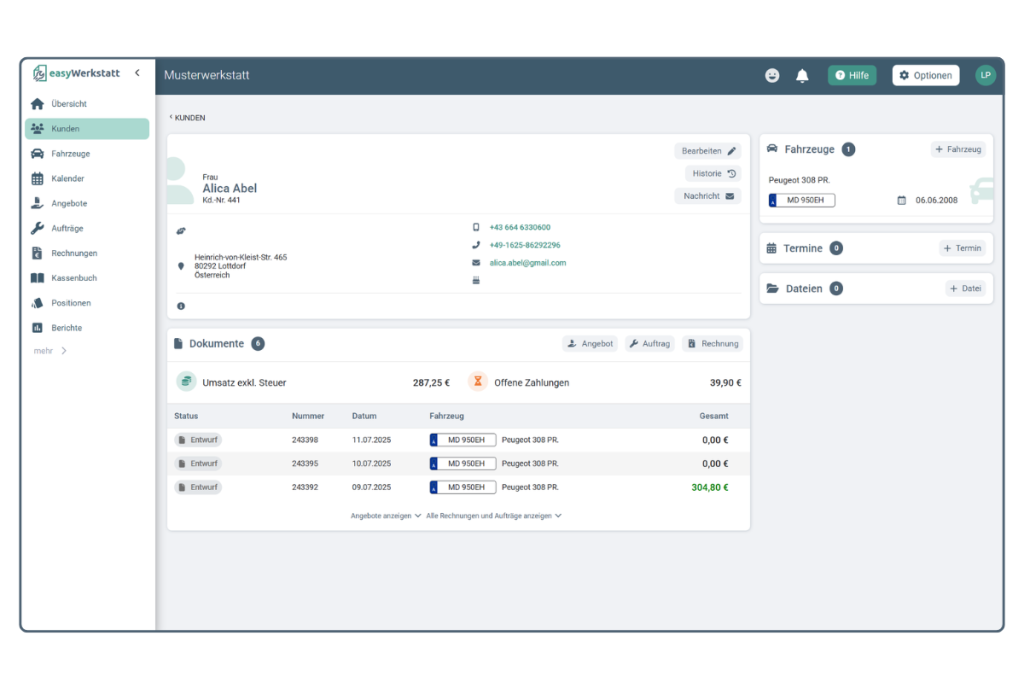Screen dimensions: 1024x688
Task: Open document row number 243392
Action: pos(305,488)
